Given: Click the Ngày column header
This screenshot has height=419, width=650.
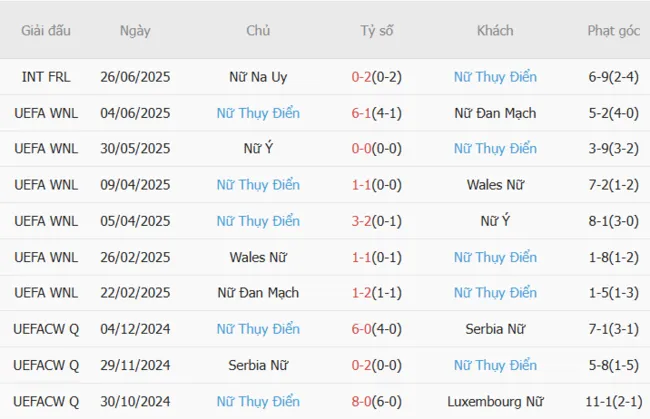Looking at the screenshot, I should tap(135, 31).
